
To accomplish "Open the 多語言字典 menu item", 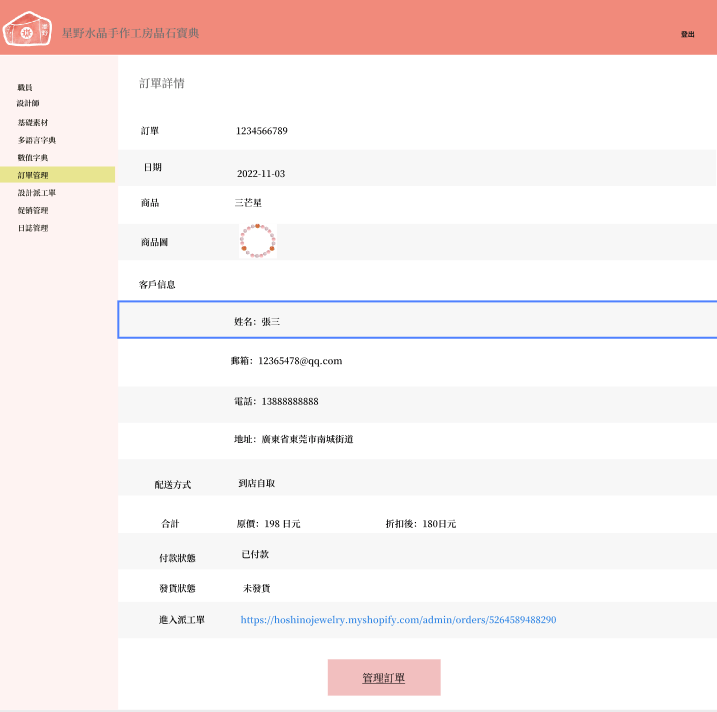I will click(x=37, y=140).
